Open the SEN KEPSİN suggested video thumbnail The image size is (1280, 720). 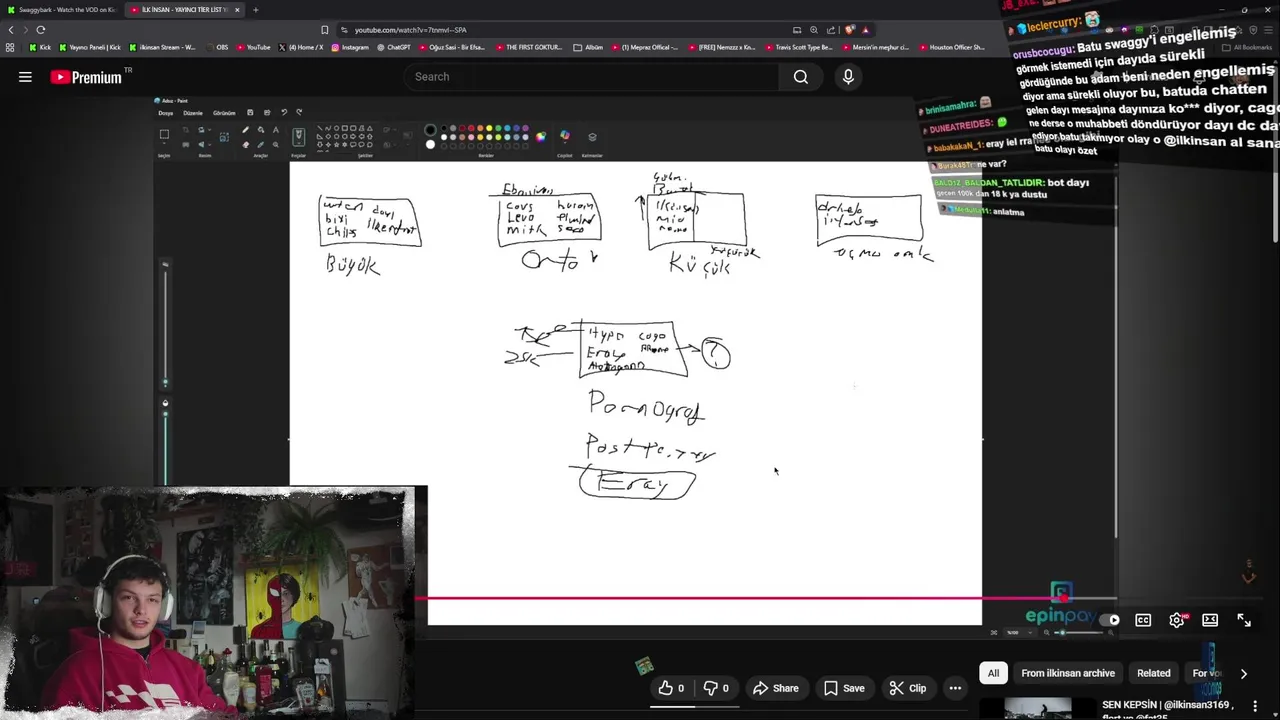[x=1037, y=708]
